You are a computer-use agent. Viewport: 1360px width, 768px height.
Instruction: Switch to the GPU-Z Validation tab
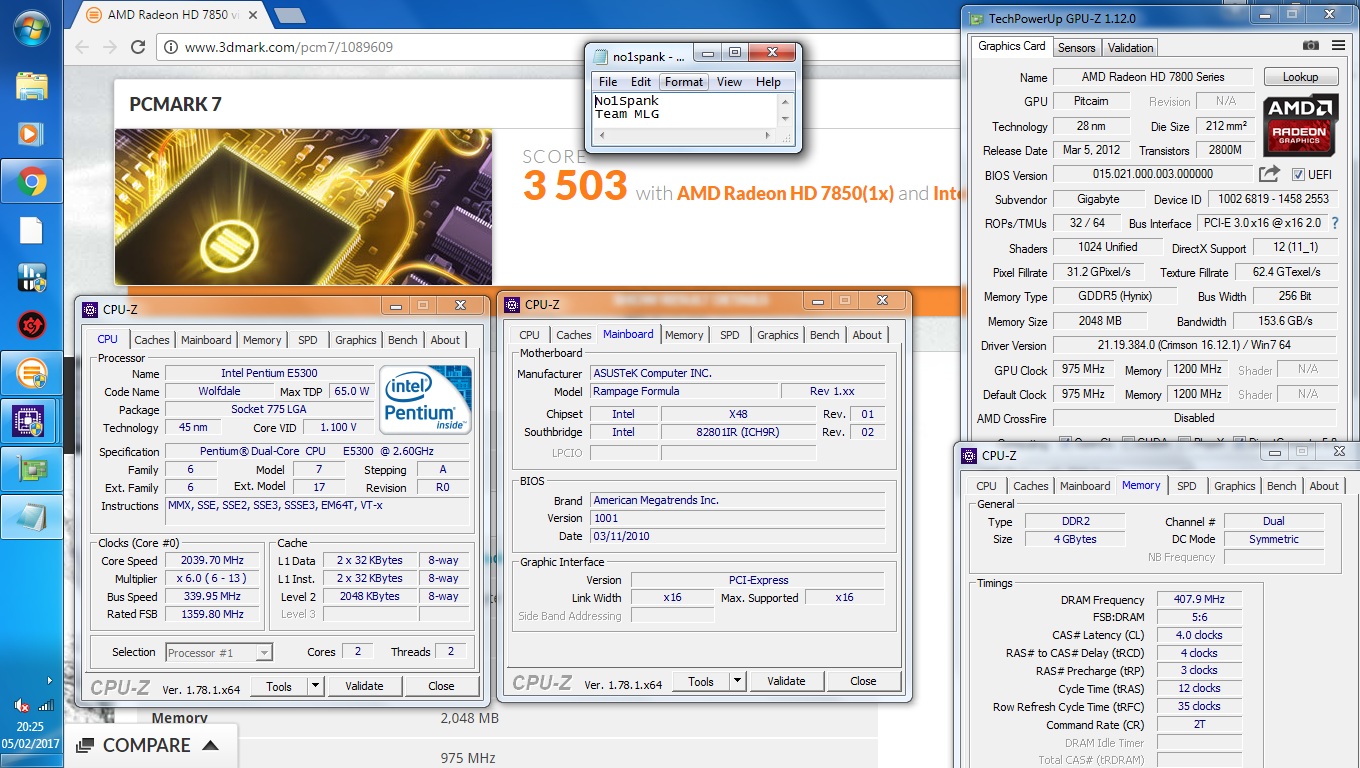click(x=1130, y=47)
